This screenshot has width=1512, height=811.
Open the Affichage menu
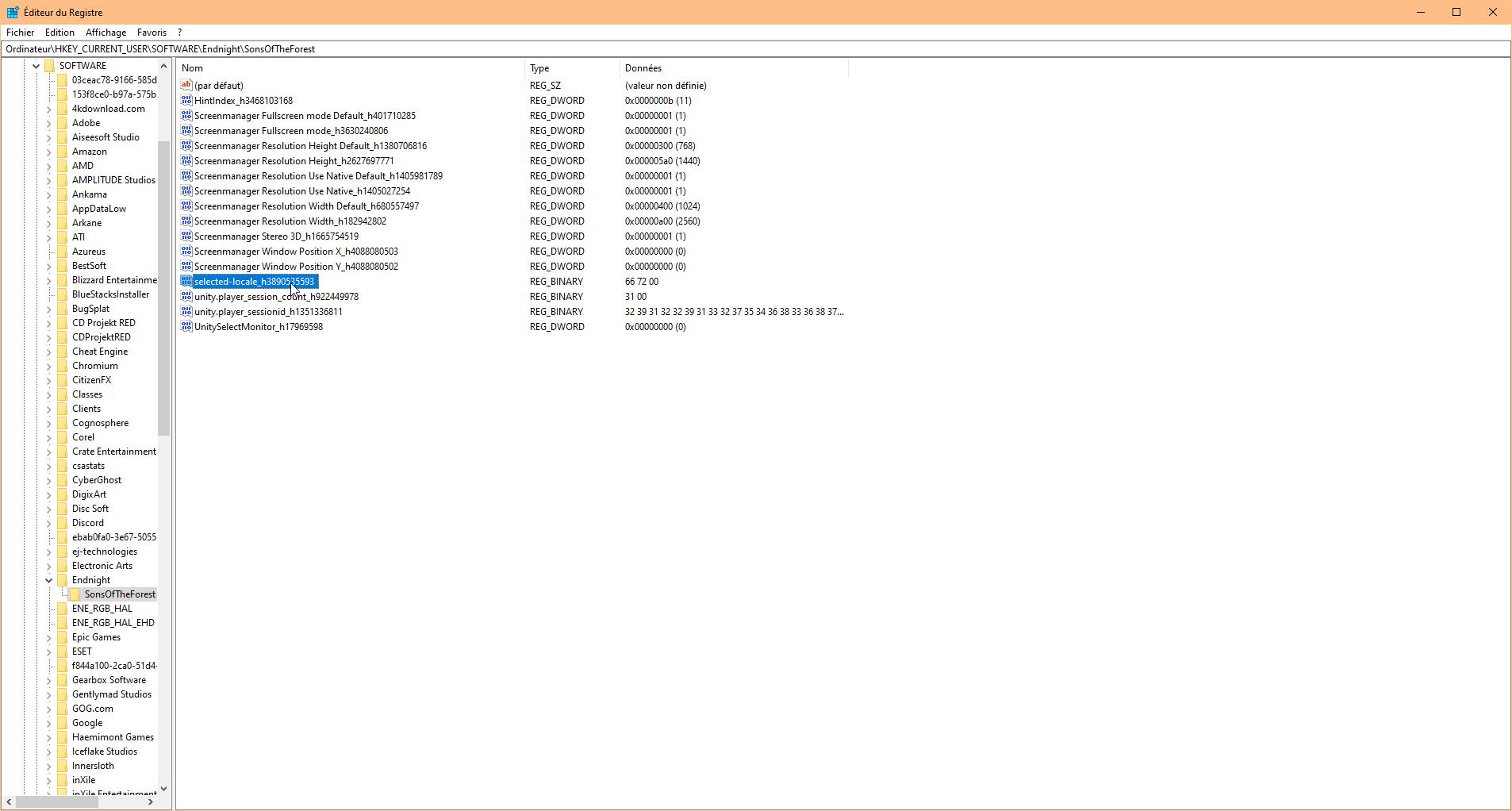[106, 32]
